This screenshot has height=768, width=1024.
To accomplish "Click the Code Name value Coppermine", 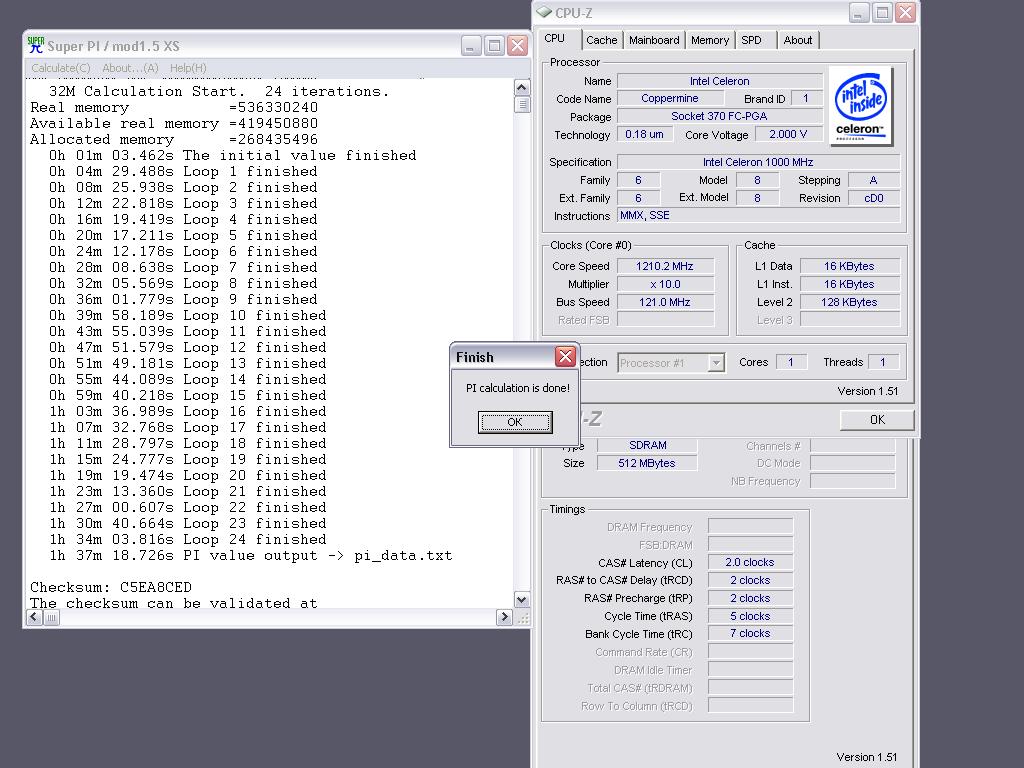I will pyautogui.click(x=670, y=98).
